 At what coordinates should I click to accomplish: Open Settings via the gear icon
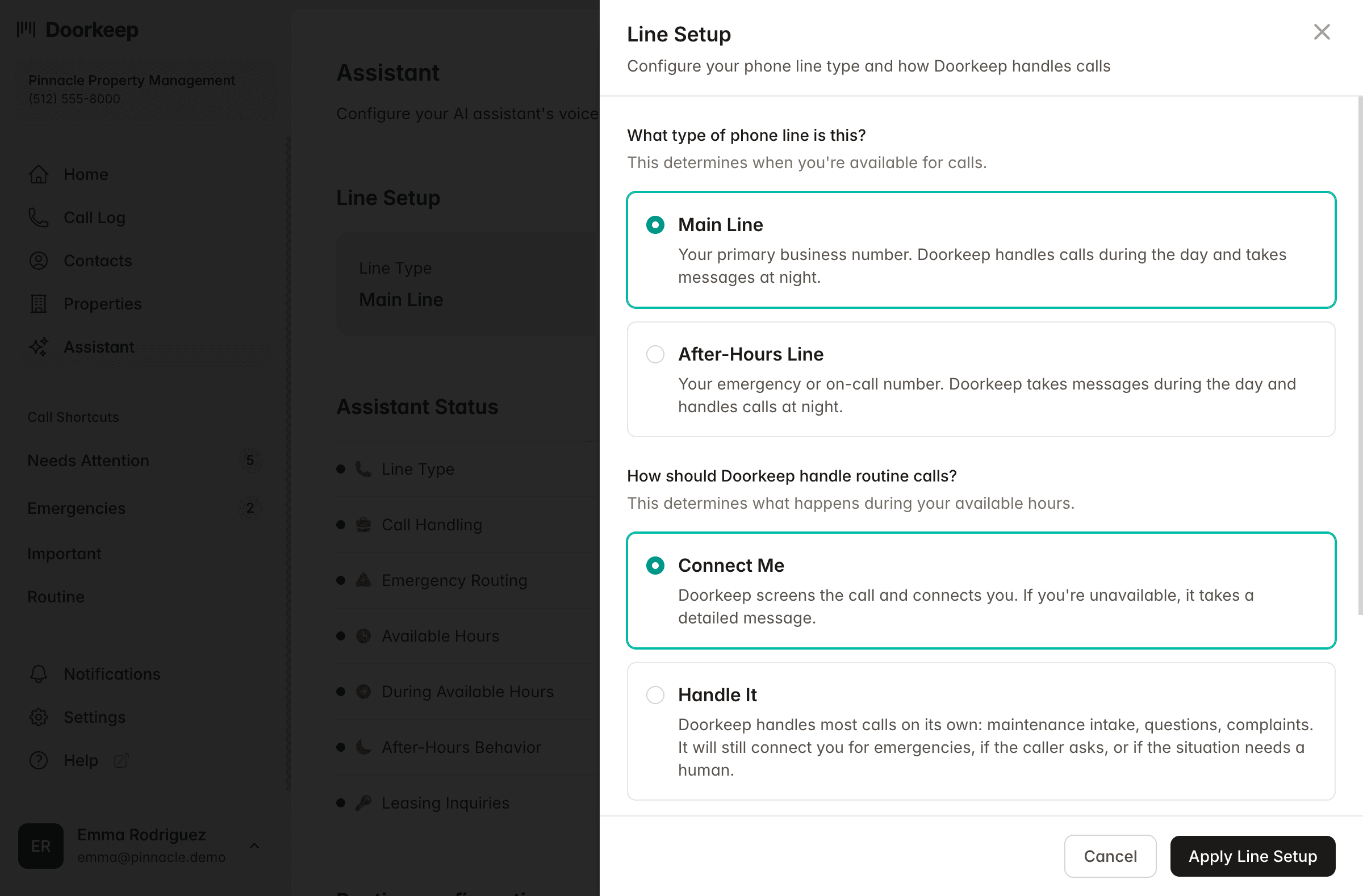[39, 717]
